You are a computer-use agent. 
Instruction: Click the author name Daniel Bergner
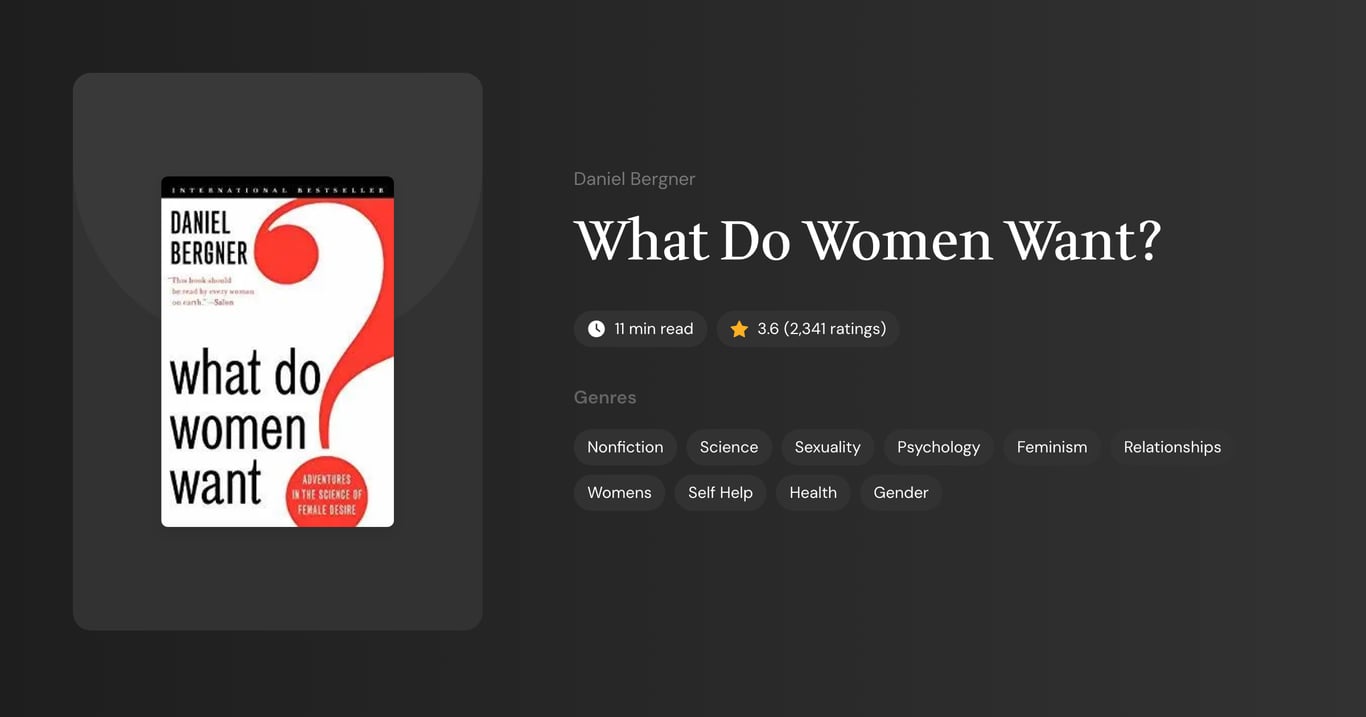(634, 178)
